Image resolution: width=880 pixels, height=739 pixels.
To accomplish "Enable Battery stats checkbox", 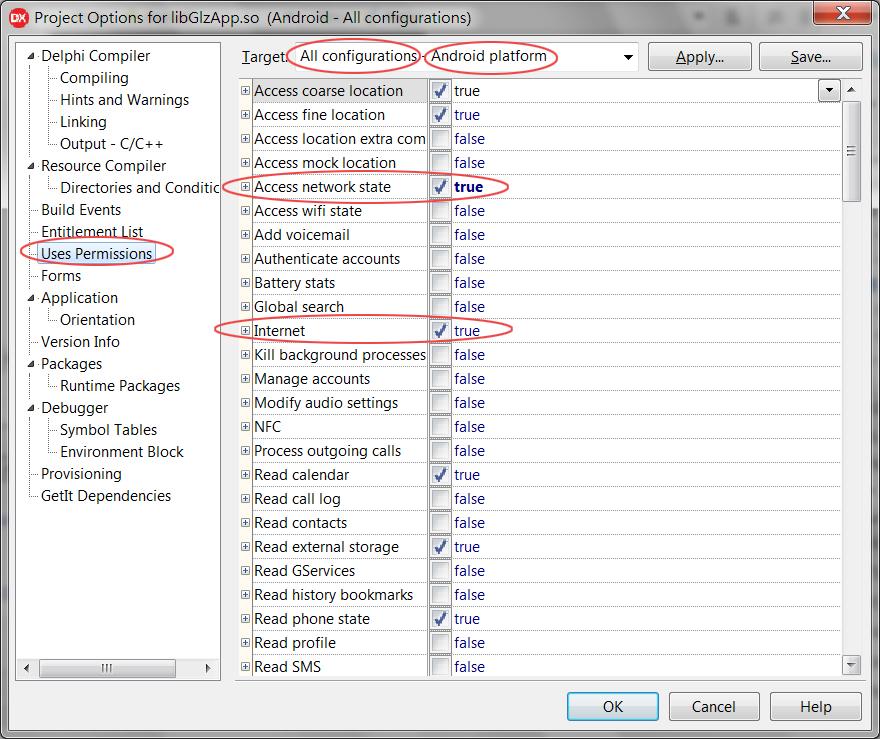I will point(441,282).
